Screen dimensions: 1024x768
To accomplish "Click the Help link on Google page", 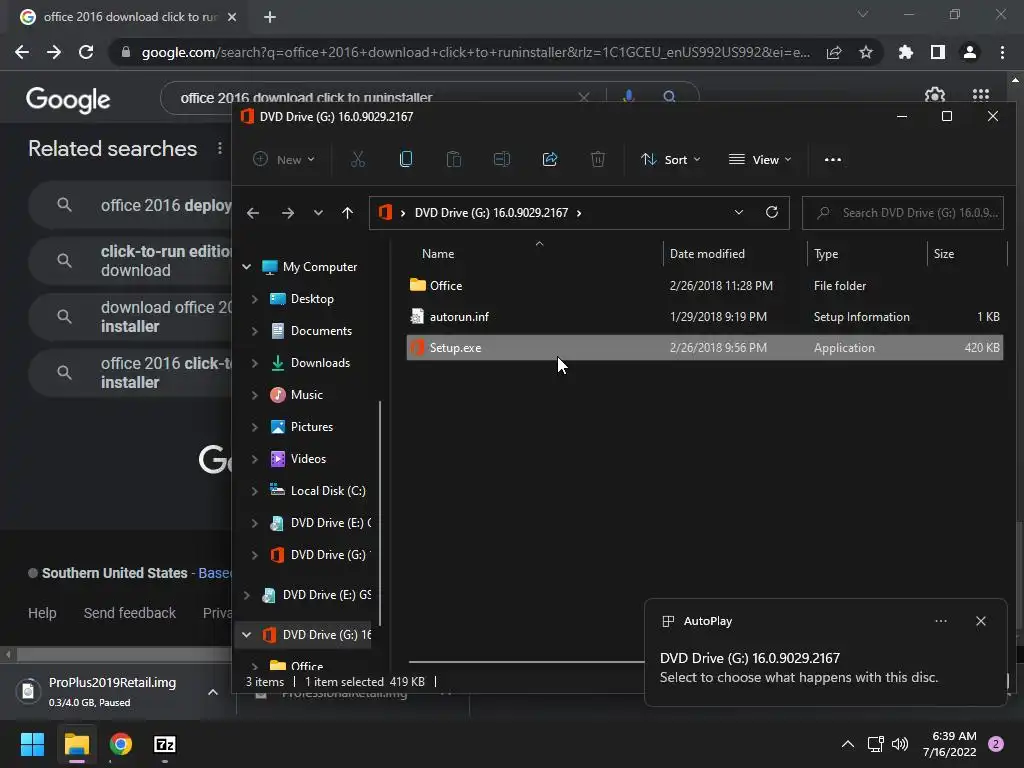I will pyautogui.click(x=42, y=613).
